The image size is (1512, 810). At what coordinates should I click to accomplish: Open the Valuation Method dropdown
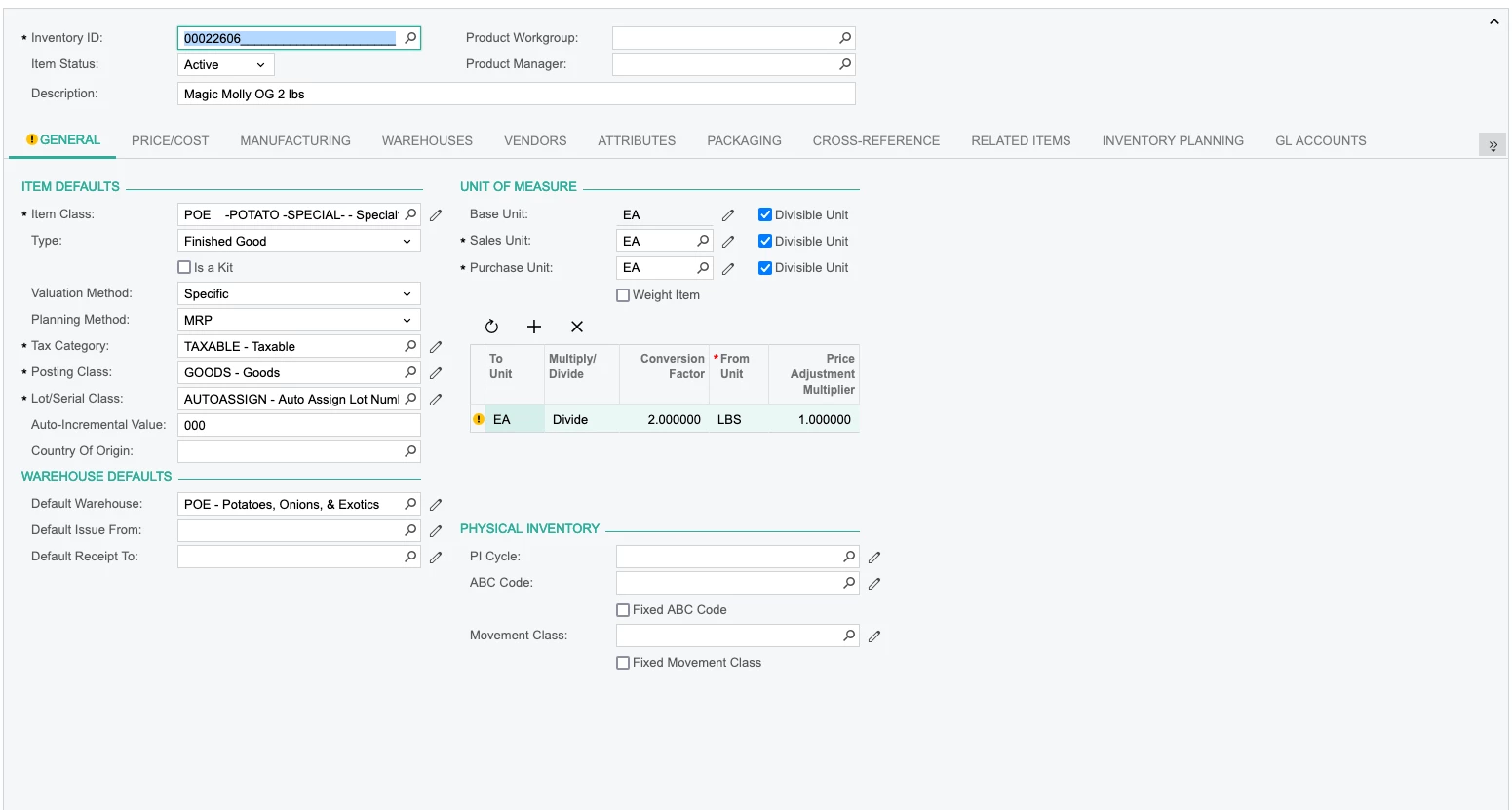(298, 293)
